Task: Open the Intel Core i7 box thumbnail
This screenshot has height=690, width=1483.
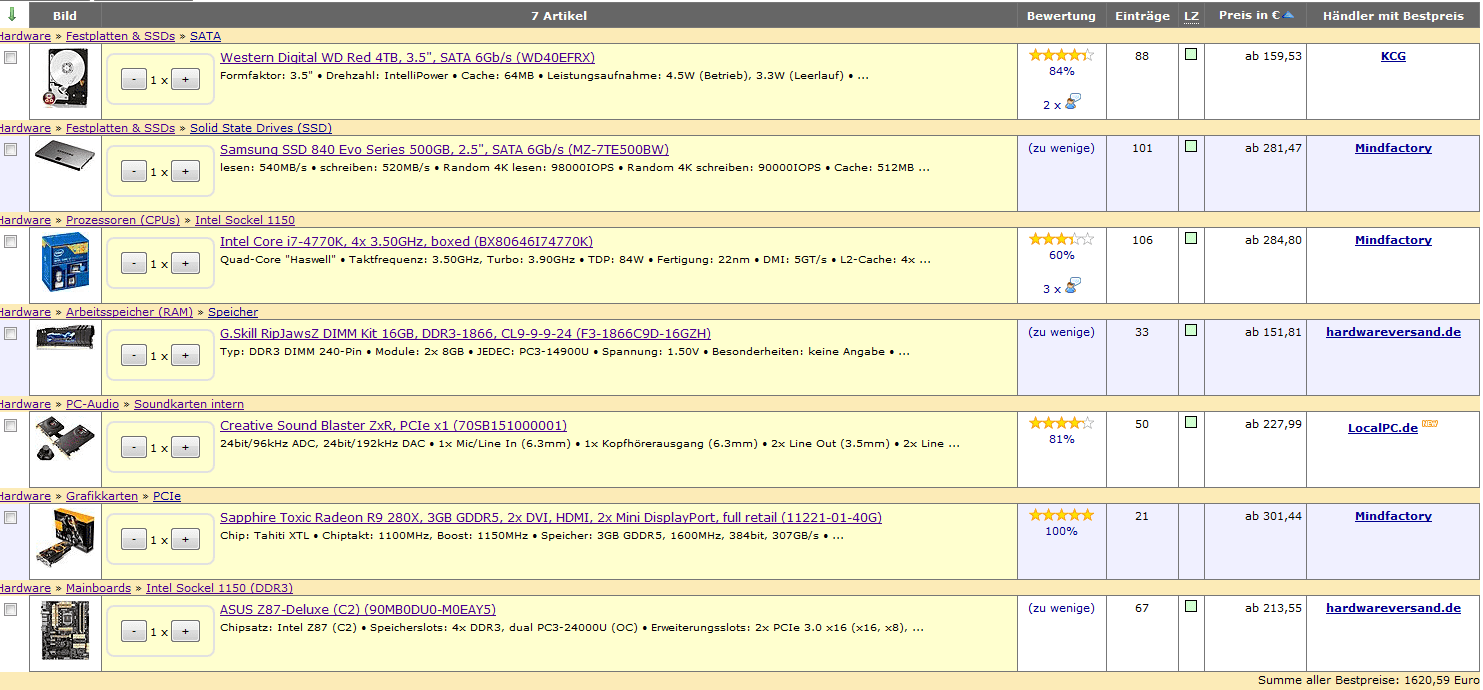Action: pyautogui.click(x=65, y=261)
